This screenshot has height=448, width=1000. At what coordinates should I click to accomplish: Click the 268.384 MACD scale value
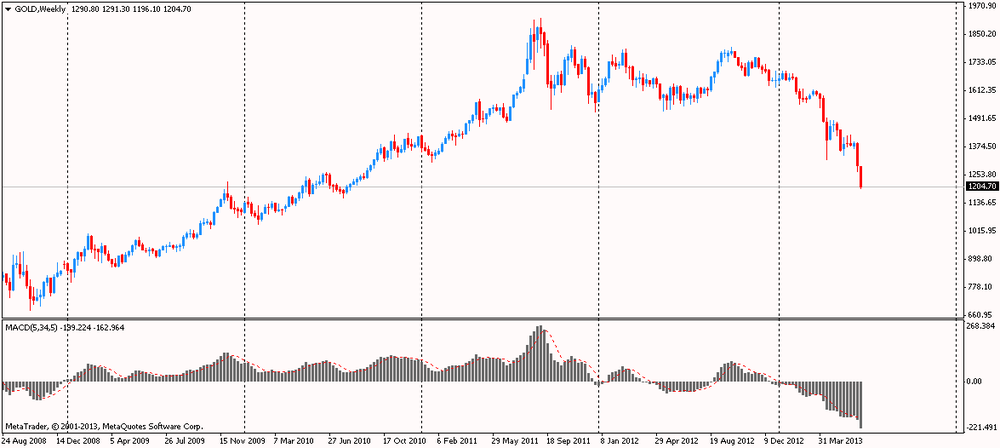(981, 326)
